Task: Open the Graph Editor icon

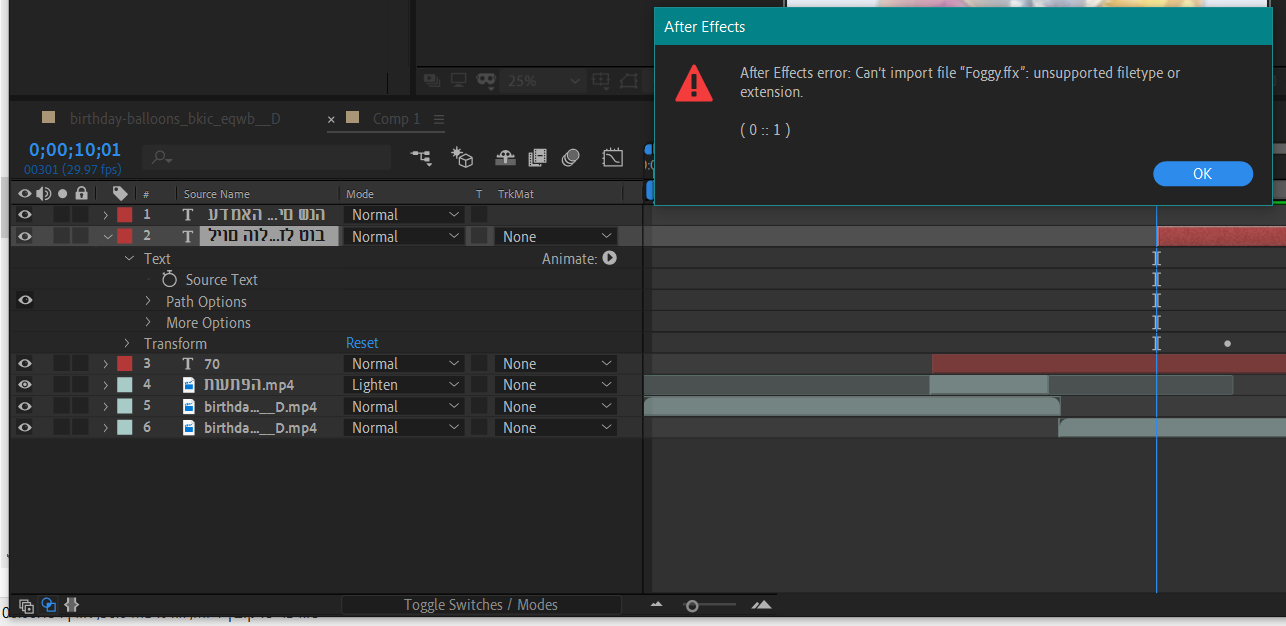Action: [x=613, y=157]
